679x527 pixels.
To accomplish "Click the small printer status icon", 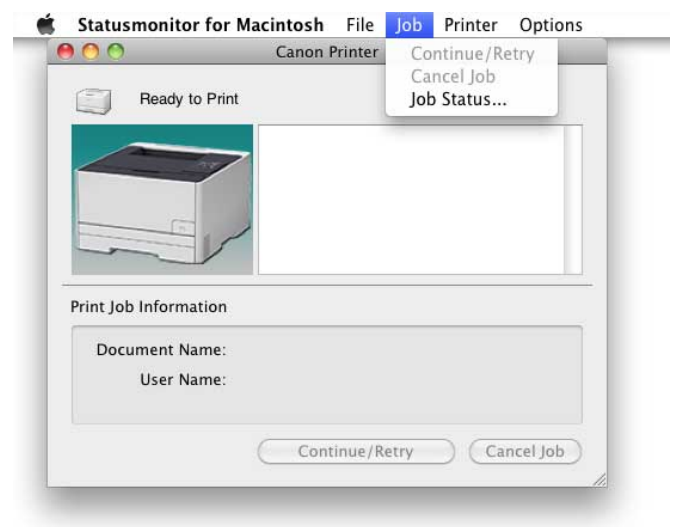I will 94,101.
